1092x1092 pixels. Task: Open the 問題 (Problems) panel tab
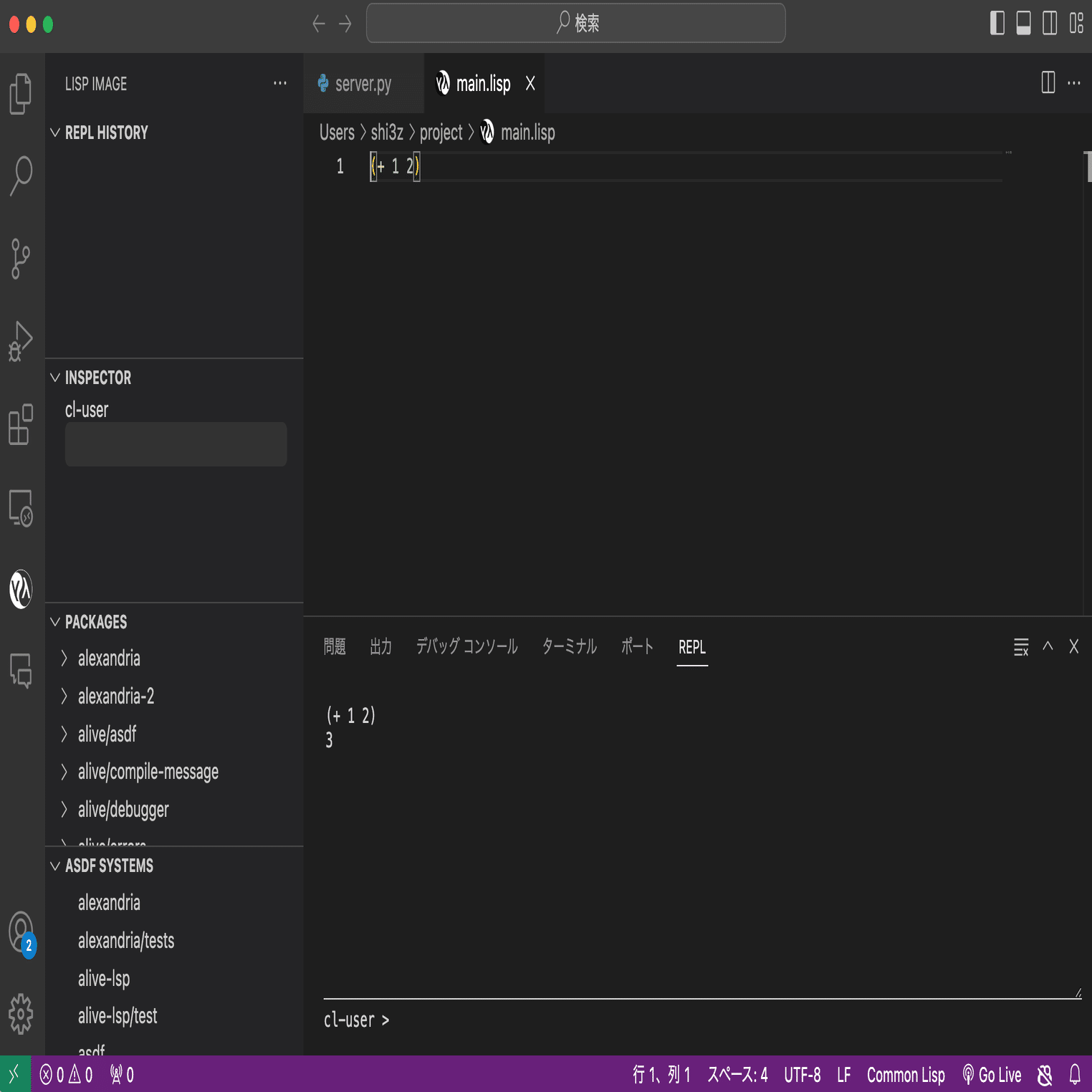(x=335, y=647)
